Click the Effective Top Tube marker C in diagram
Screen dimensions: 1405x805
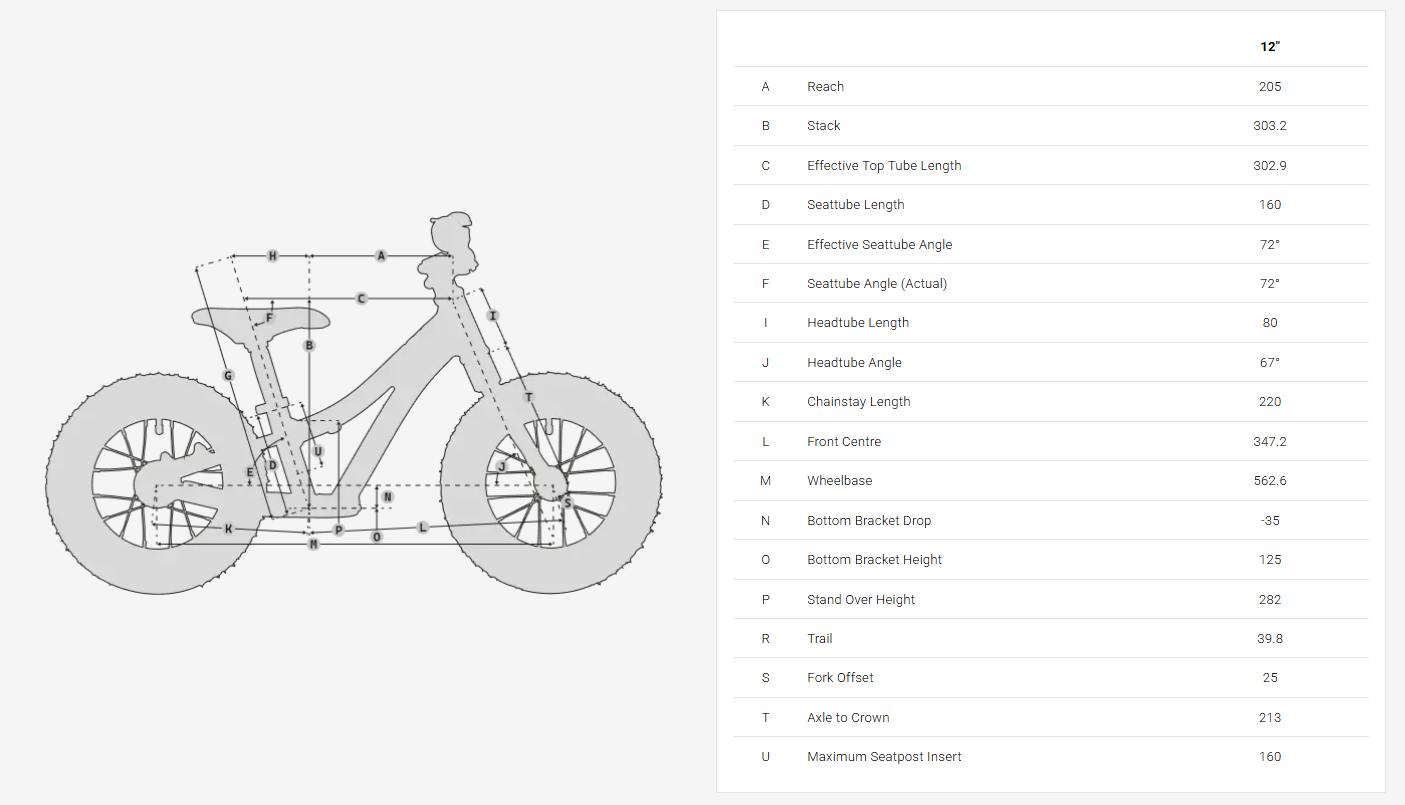pyautogui.click(x=361, y=299)
